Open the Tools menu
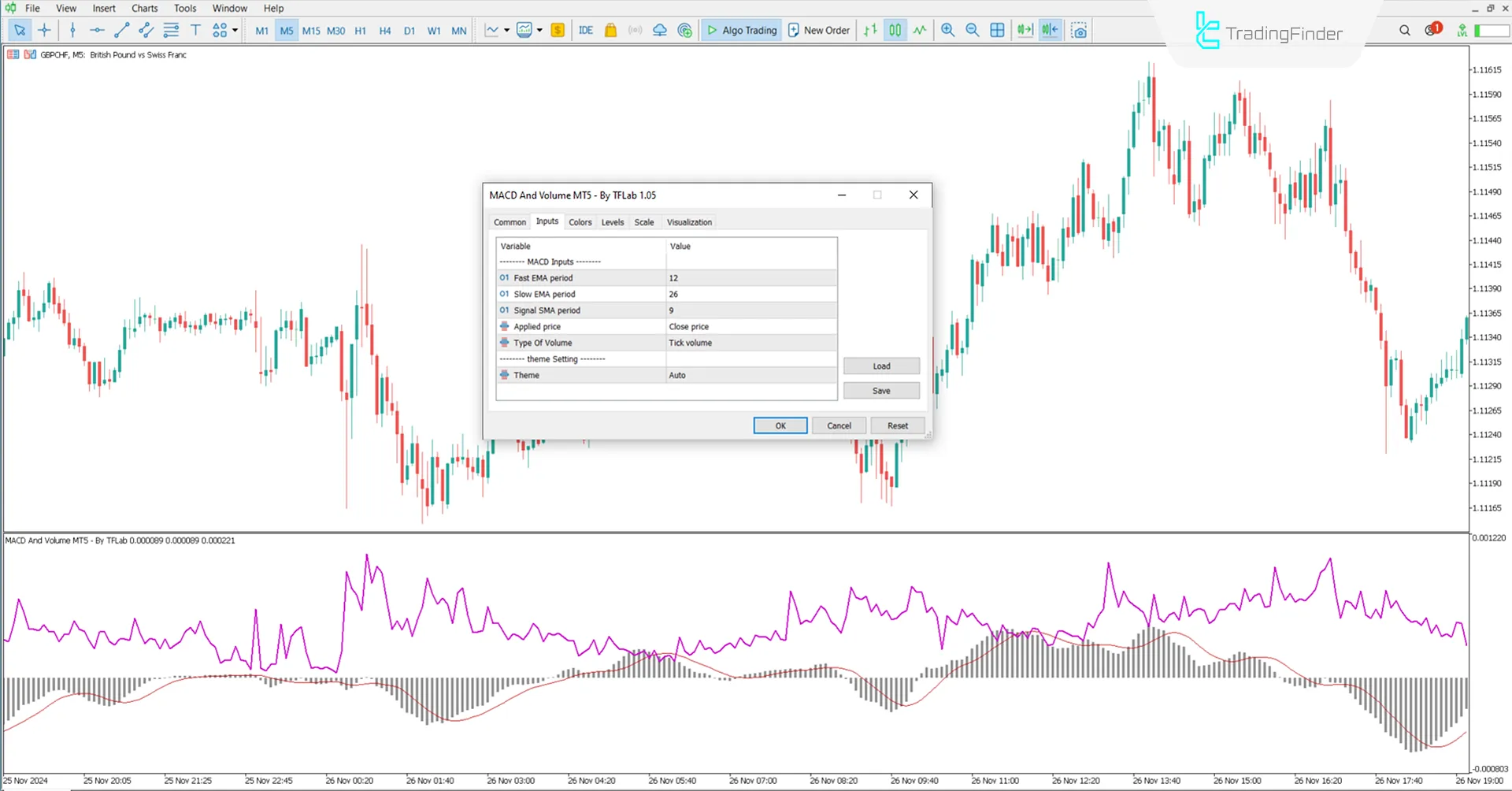The height and width of the screenshot is (791, 1512). click(185, 8)
